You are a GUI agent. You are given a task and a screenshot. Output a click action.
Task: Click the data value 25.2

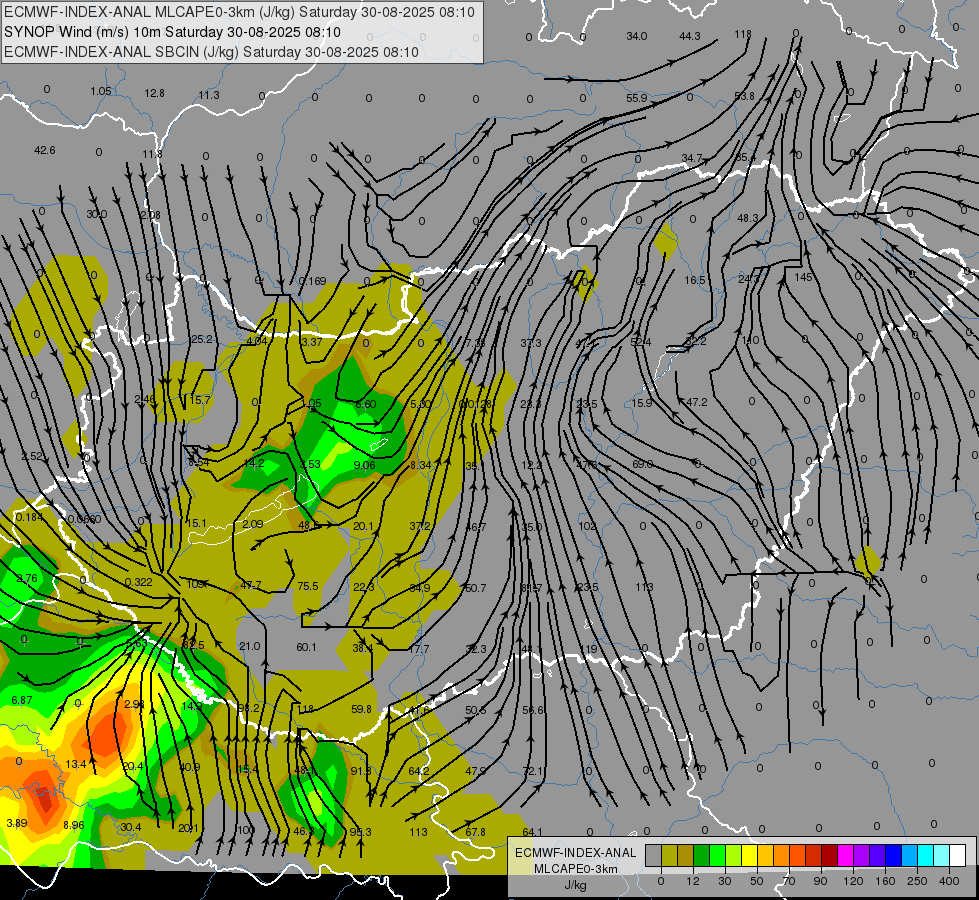[x=202, y=339]
